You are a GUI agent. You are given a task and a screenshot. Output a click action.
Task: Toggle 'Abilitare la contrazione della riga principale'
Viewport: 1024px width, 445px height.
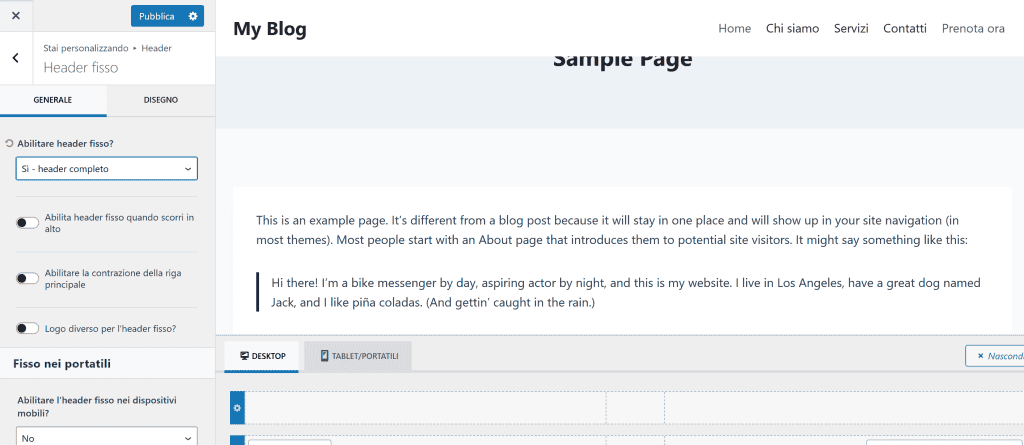[27, 279]
